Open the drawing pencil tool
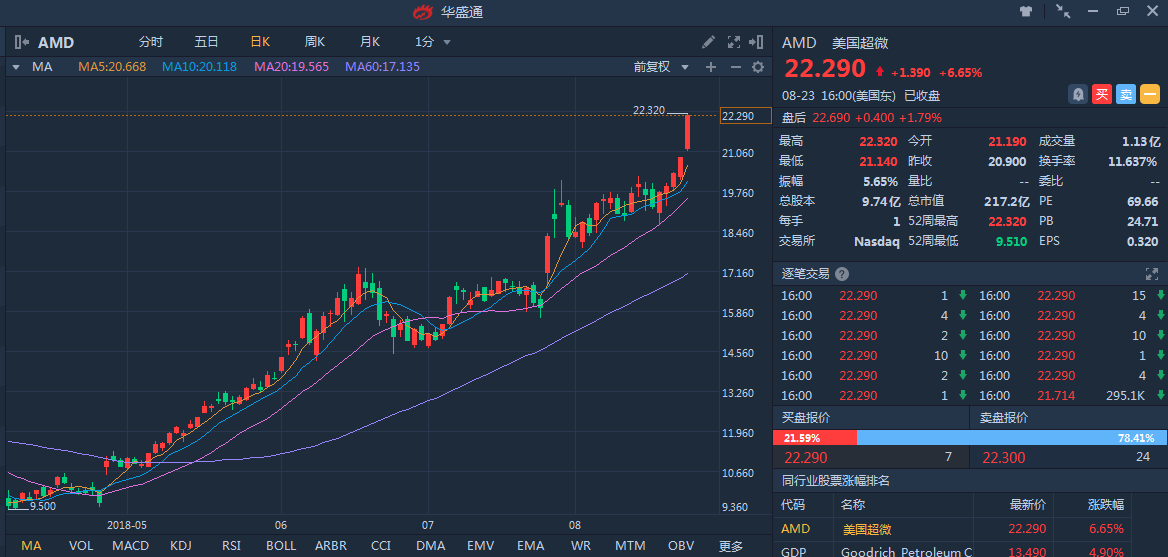1168x557 pixels. 708,42
